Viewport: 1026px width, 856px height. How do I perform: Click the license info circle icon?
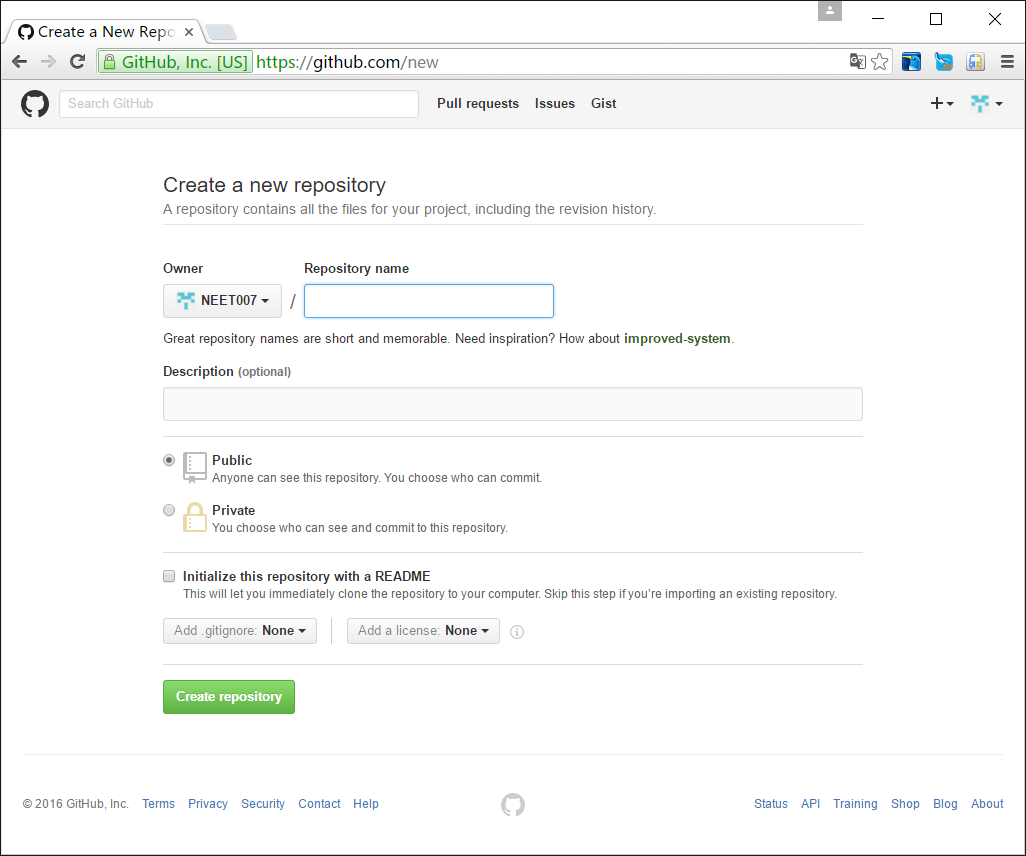(517, 632)
